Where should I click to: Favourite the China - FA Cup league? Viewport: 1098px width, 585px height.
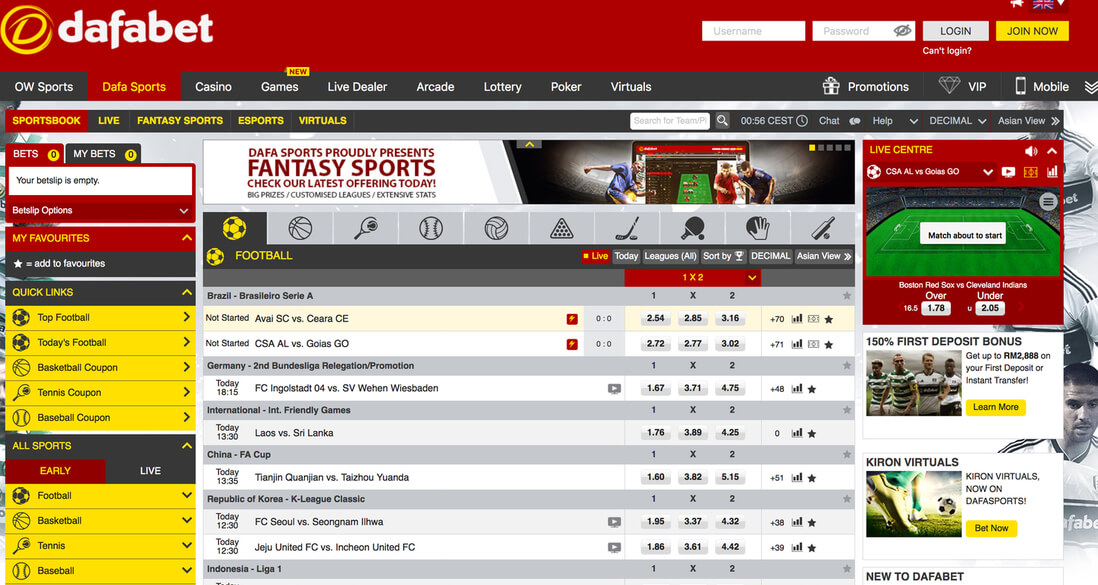(x=847, y=455)
